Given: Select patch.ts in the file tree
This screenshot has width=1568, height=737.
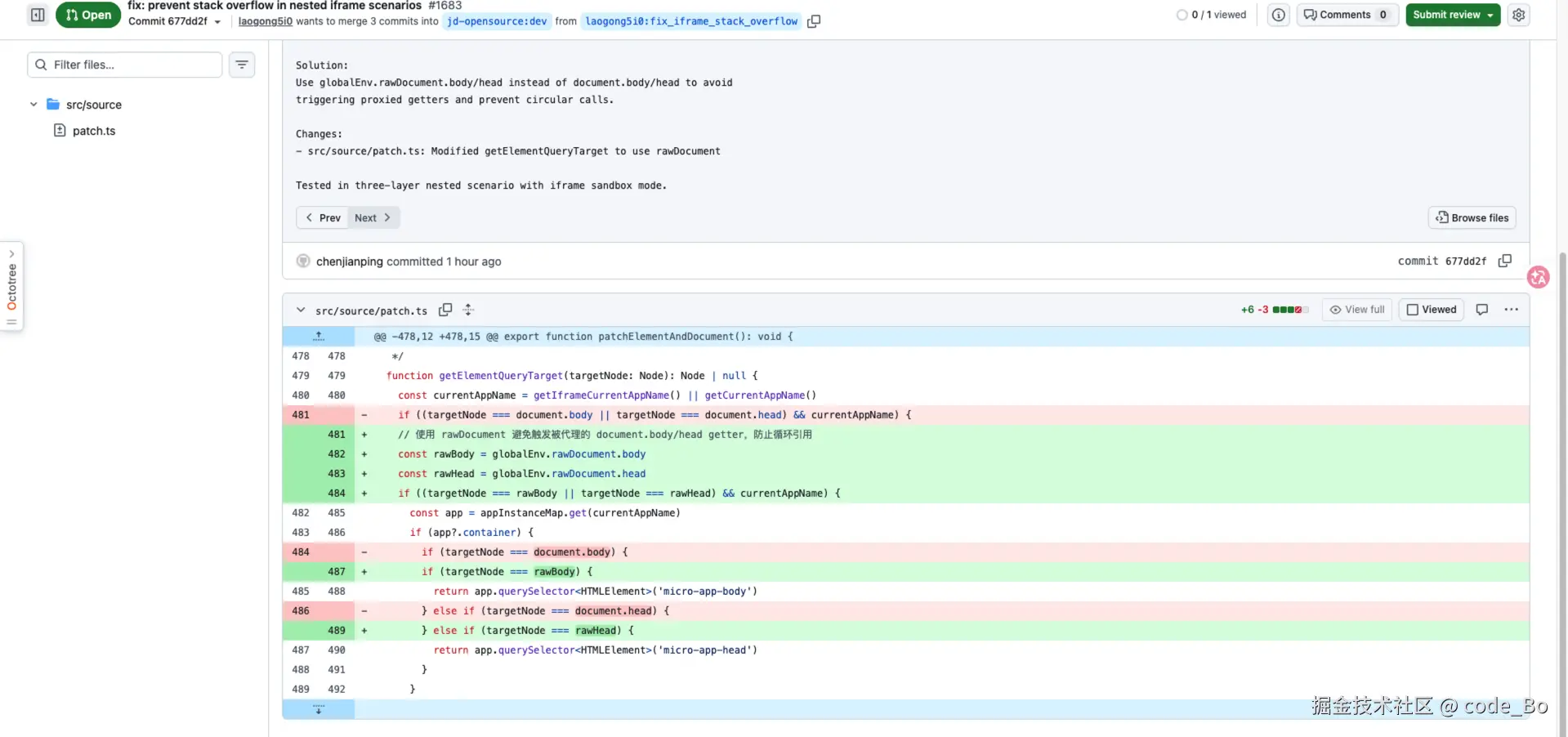Looking at the screenshot, I should (x=93, y=131).
